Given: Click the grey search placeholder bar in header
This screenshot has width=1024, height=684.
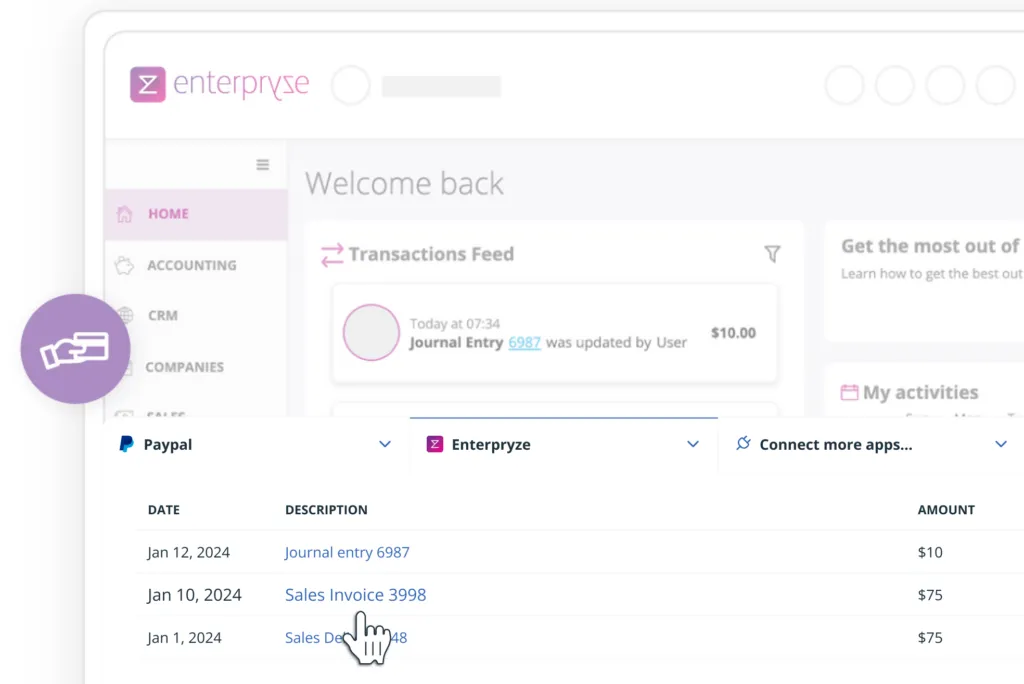Looking at the screenshot, I should click(x=441, y=86).
